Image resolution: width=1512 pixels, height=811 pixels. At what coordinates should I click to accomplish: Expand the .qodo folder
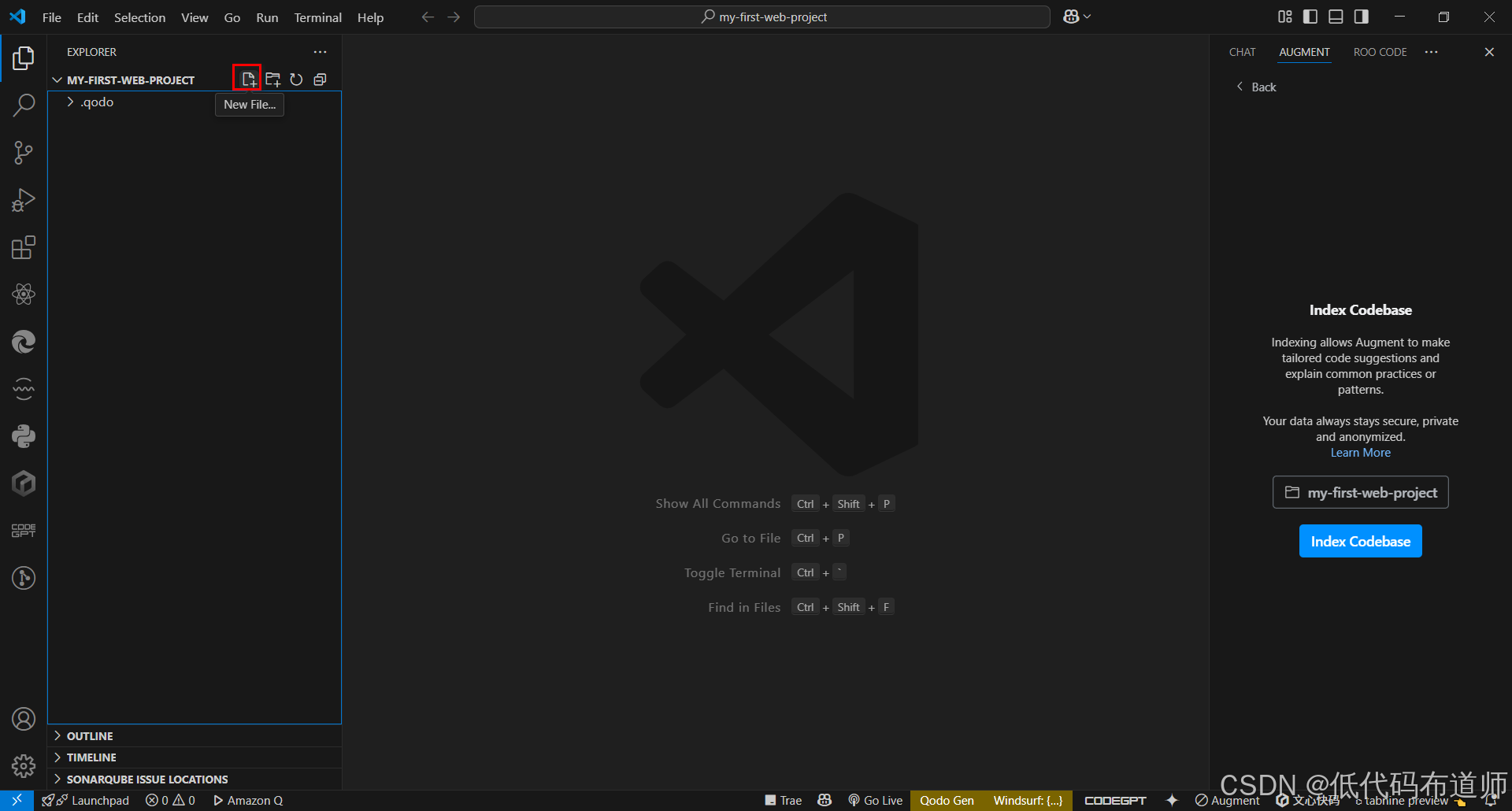coord(195,102)
